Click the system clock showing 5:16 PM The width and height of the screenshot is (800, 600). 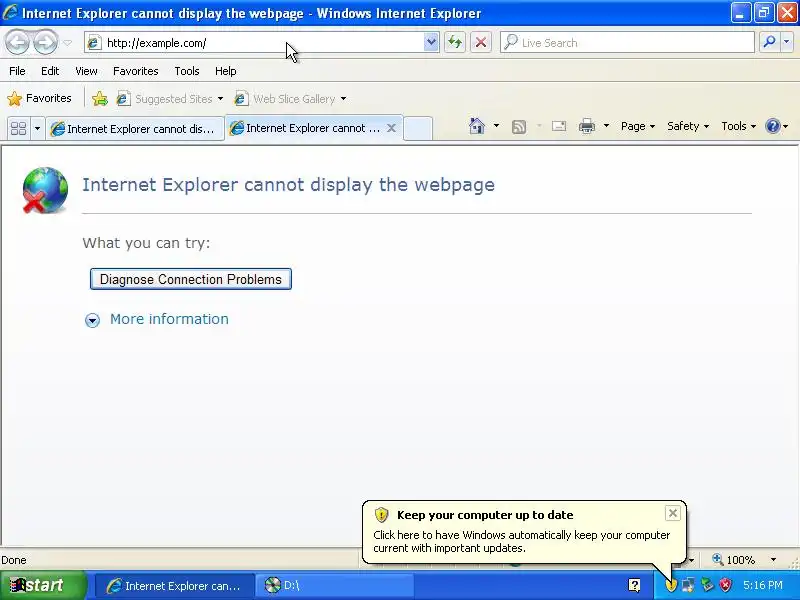coord(763,585)
